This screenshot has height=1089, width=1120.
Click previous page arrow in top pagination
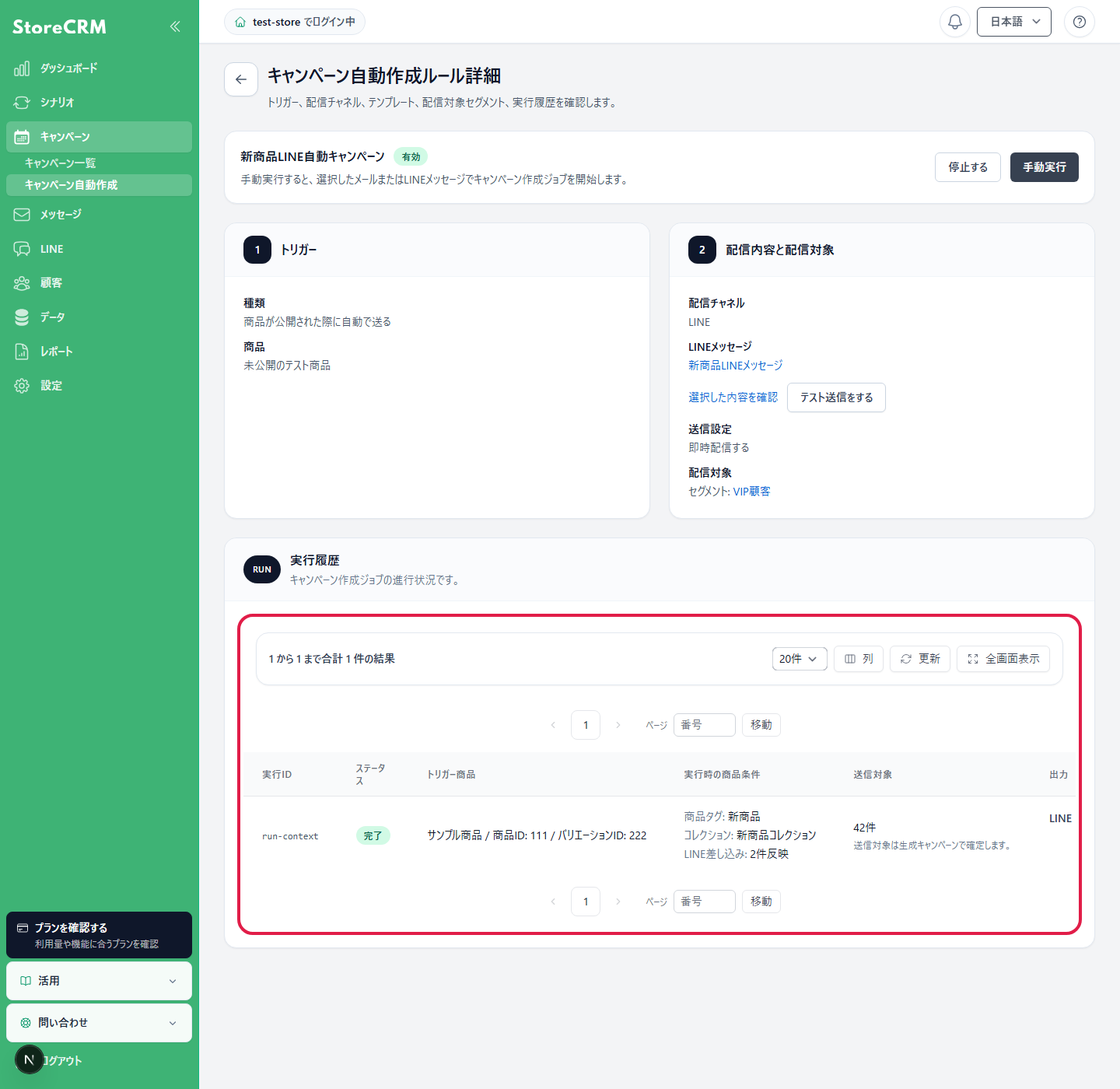tap(553, 725)
